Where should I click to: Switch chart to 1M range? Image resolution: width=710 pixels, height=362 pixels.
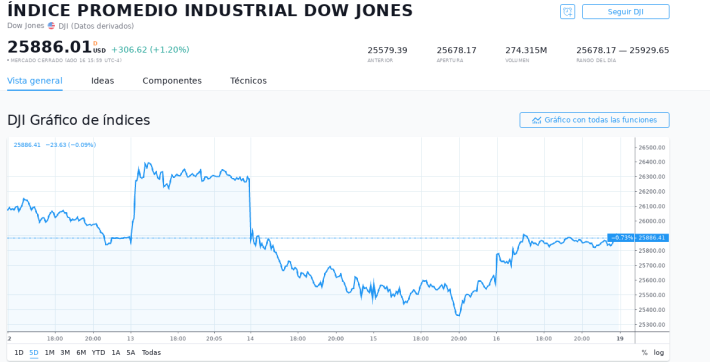pos(49,352)
